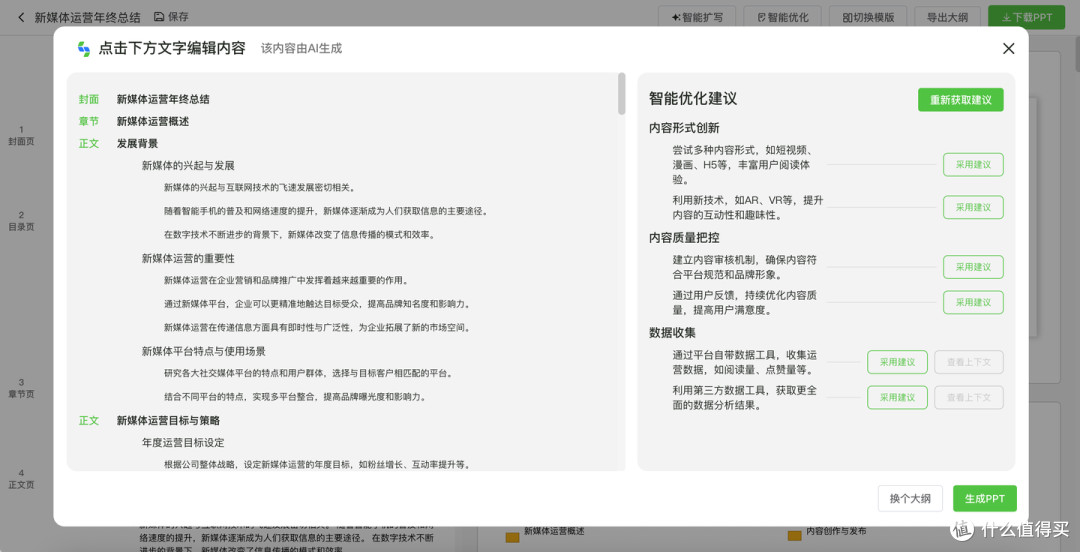Open 智能扩写 in the top toolbar
Viewport: 1080px width, 552px height.
click(697, 17)
